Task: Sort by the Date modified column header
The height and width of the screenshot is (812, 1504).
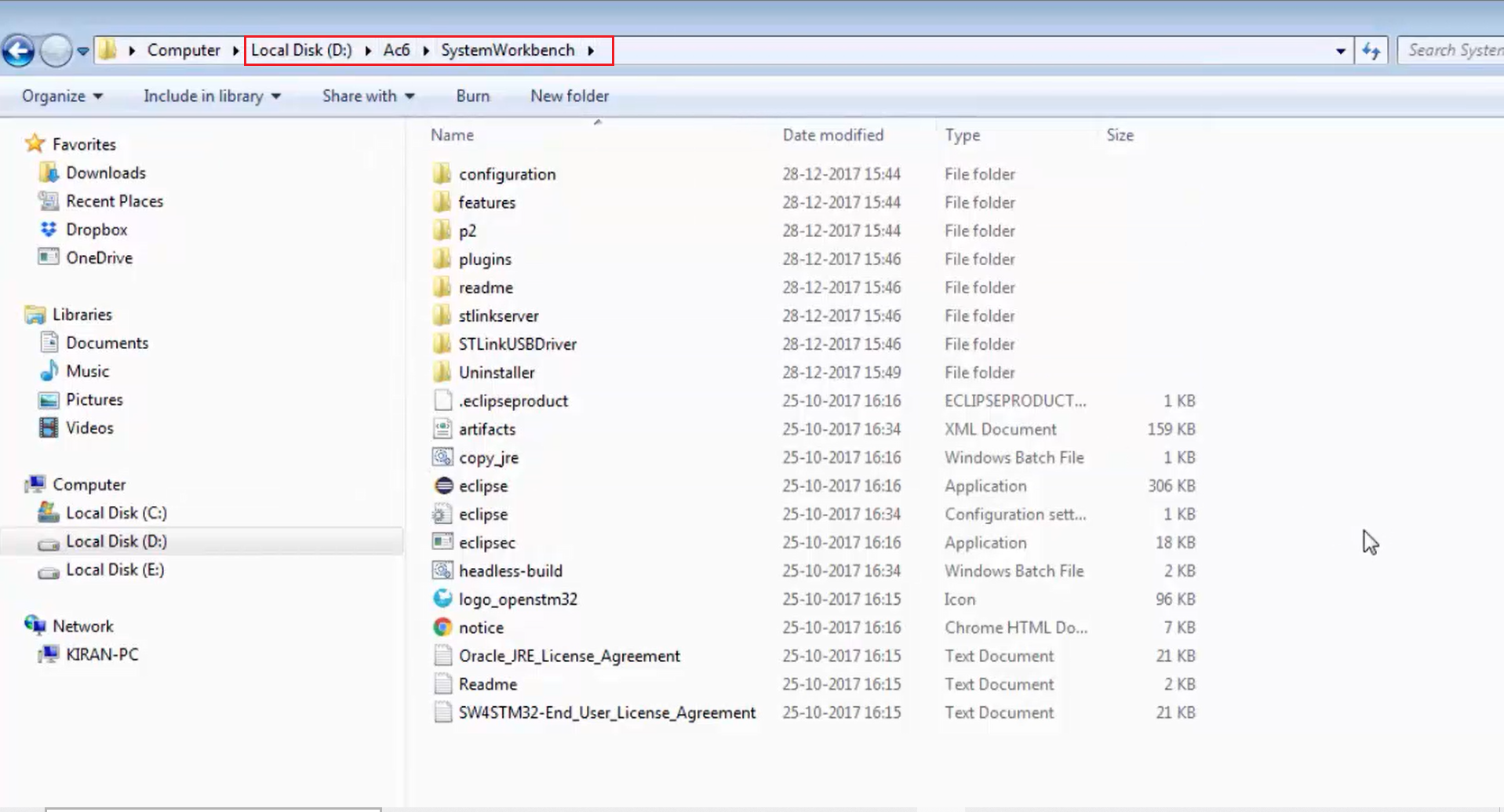Action: (833, 135)
